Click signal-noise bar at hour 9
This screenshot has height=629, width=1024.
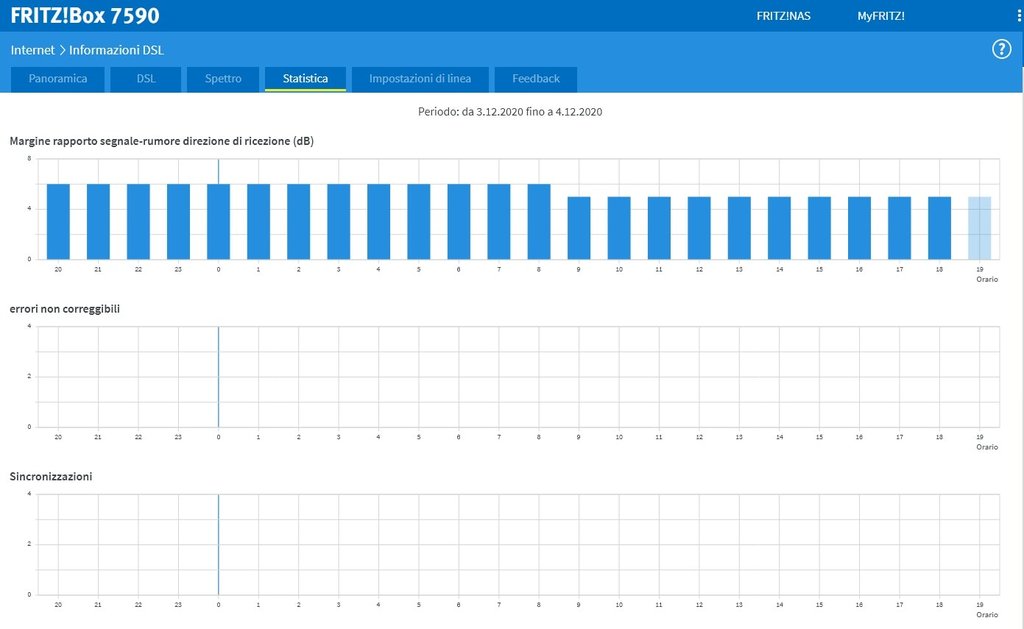(x=579, y=228)
